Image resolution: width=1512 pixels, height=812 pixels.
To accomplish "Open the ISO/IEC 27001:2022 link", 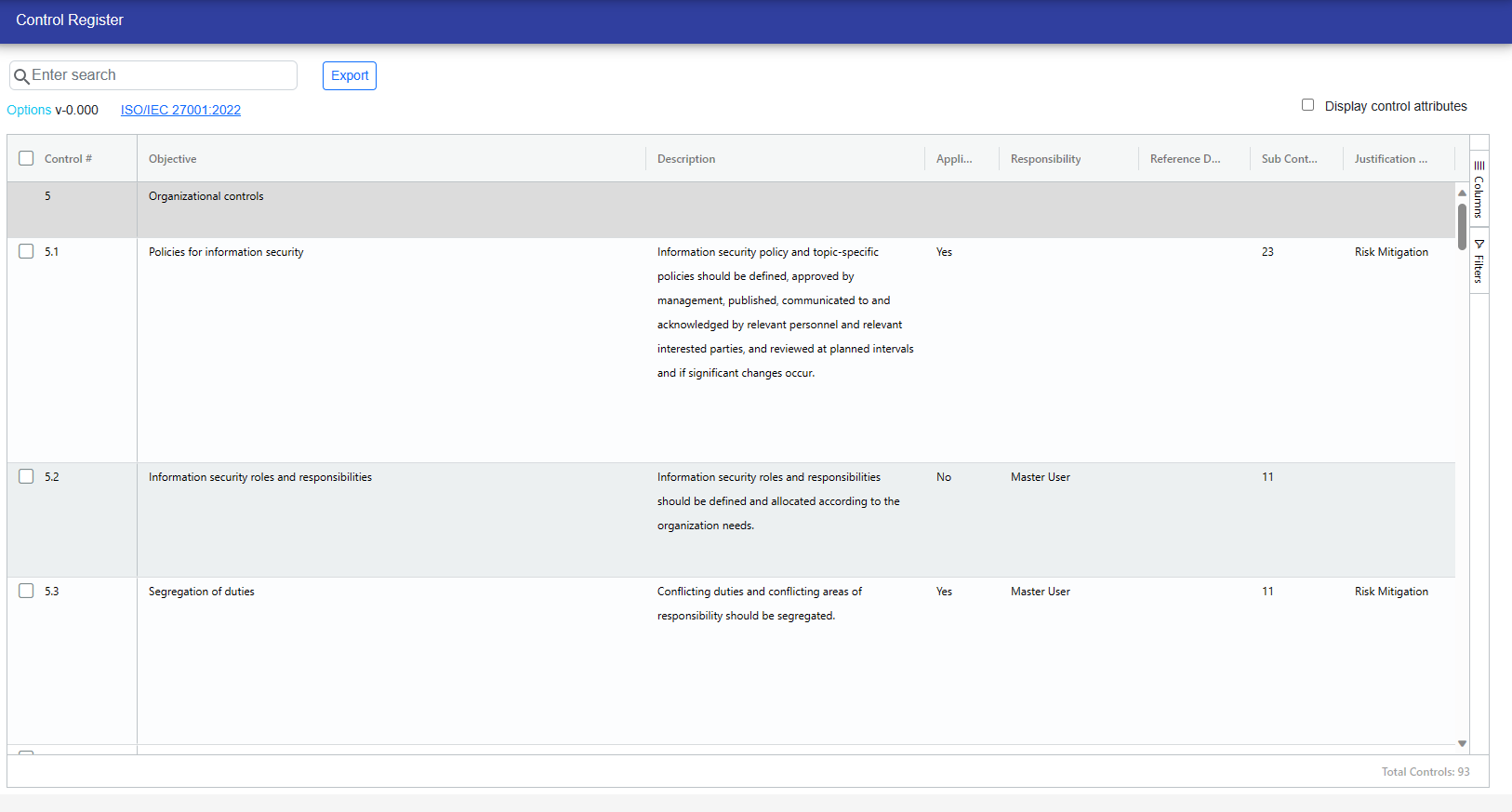I will pos(180,110).
